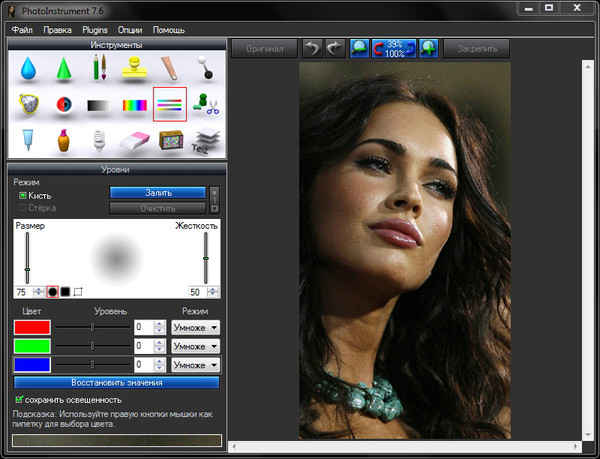
Task: Click the red color swatch
Action: click(32, 327)
